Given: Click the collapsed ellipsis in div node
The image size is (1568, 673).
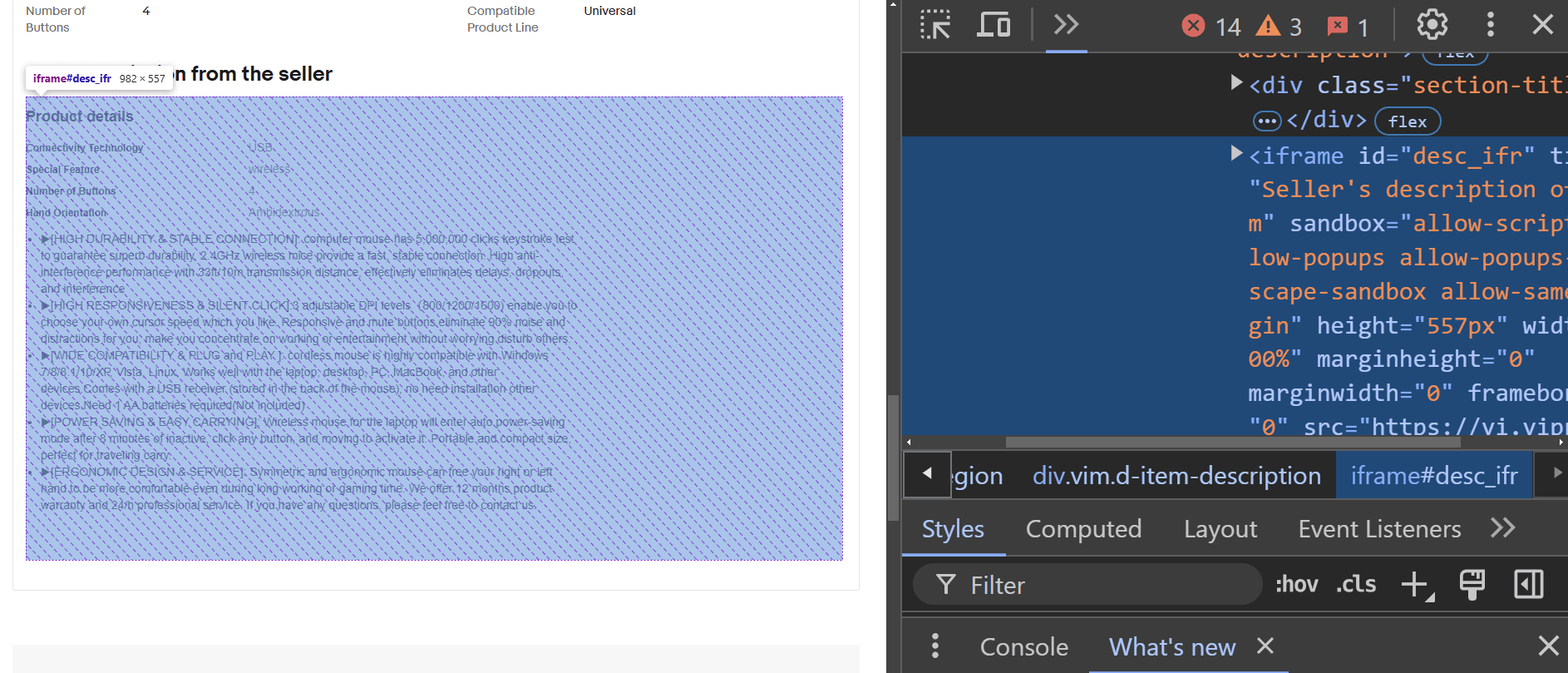Looking at the screenshot, I should [1267, 121].
